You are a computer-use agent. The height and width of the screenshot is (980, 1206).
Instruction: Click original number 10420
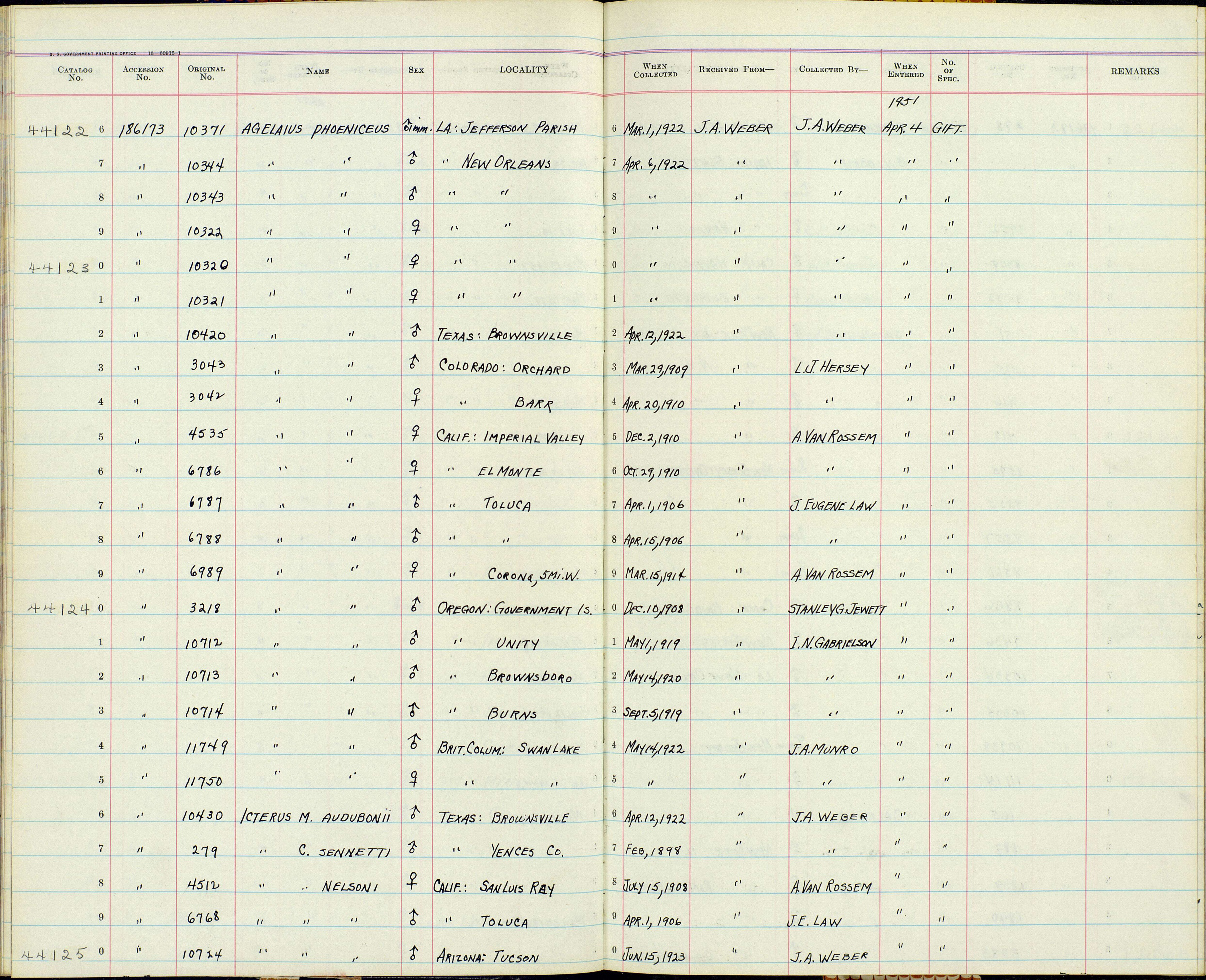206,335
